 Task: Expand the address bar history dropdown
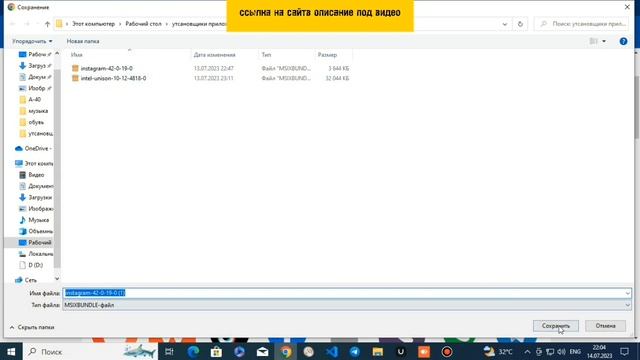505,24
